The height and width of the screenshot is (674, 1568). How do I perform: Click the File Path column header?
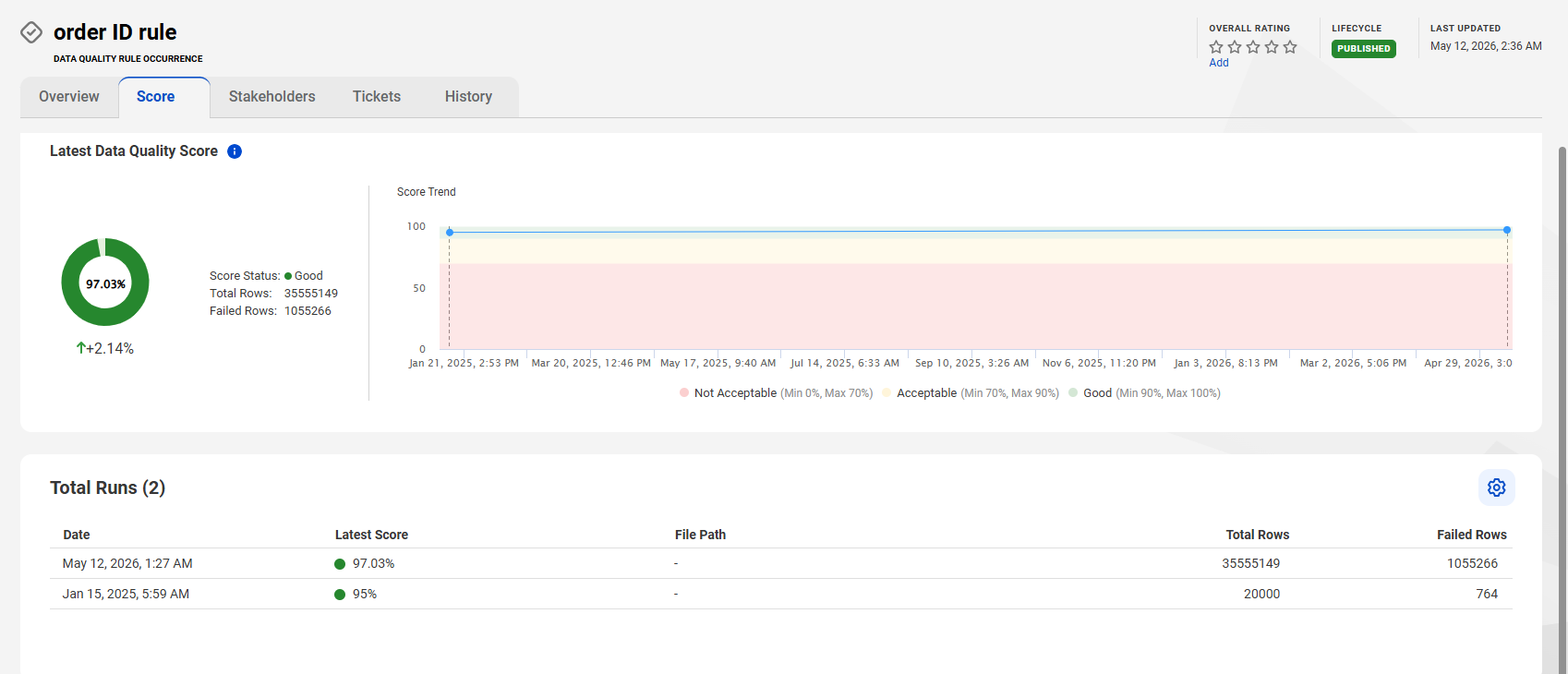(x=700, y=535)
